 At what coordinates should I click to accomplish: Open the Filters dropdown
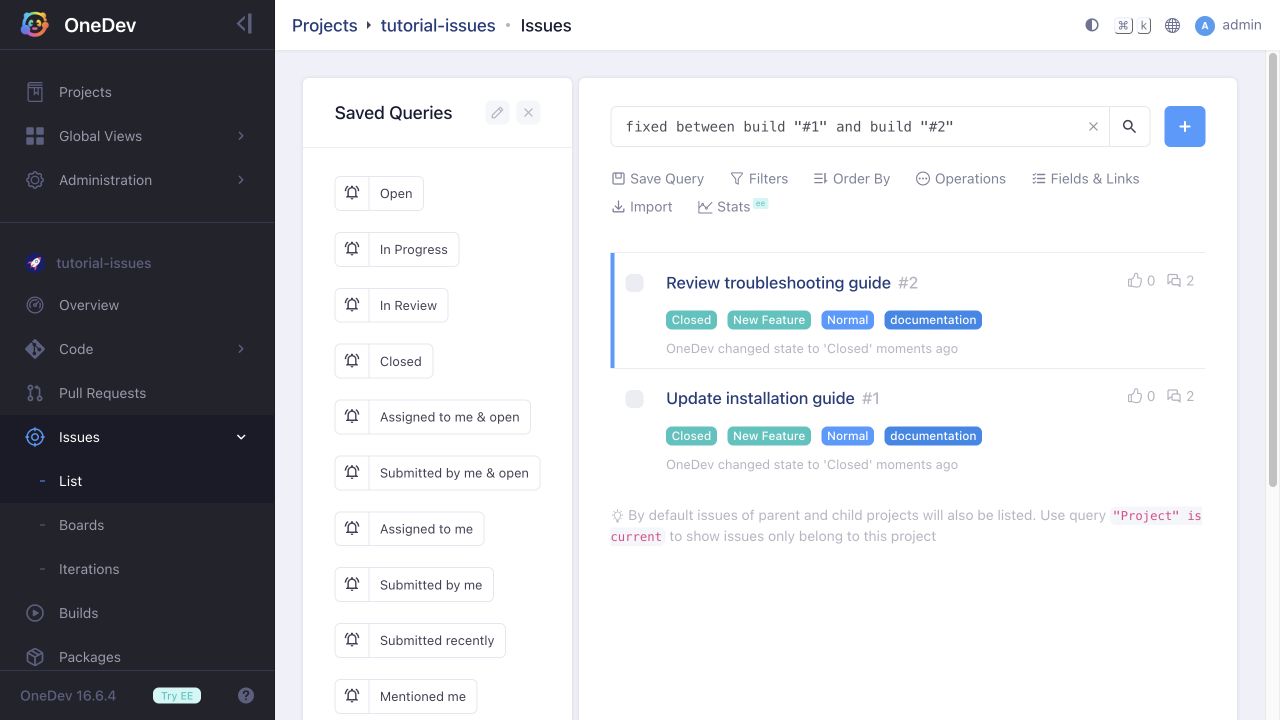click(759, 179)
